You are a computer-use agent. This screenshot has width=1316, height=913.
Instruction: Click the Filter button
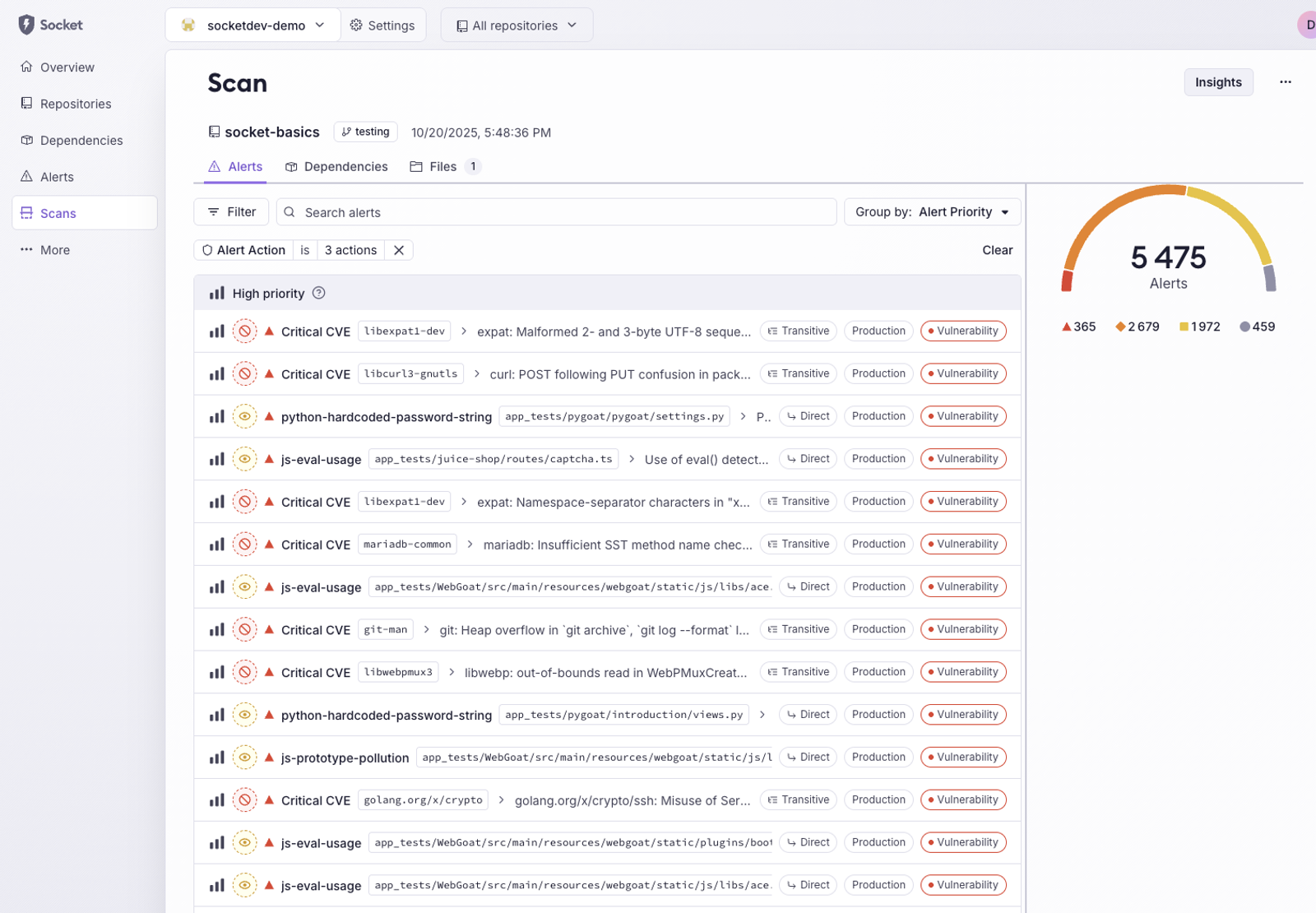click(x=231, y=212)
